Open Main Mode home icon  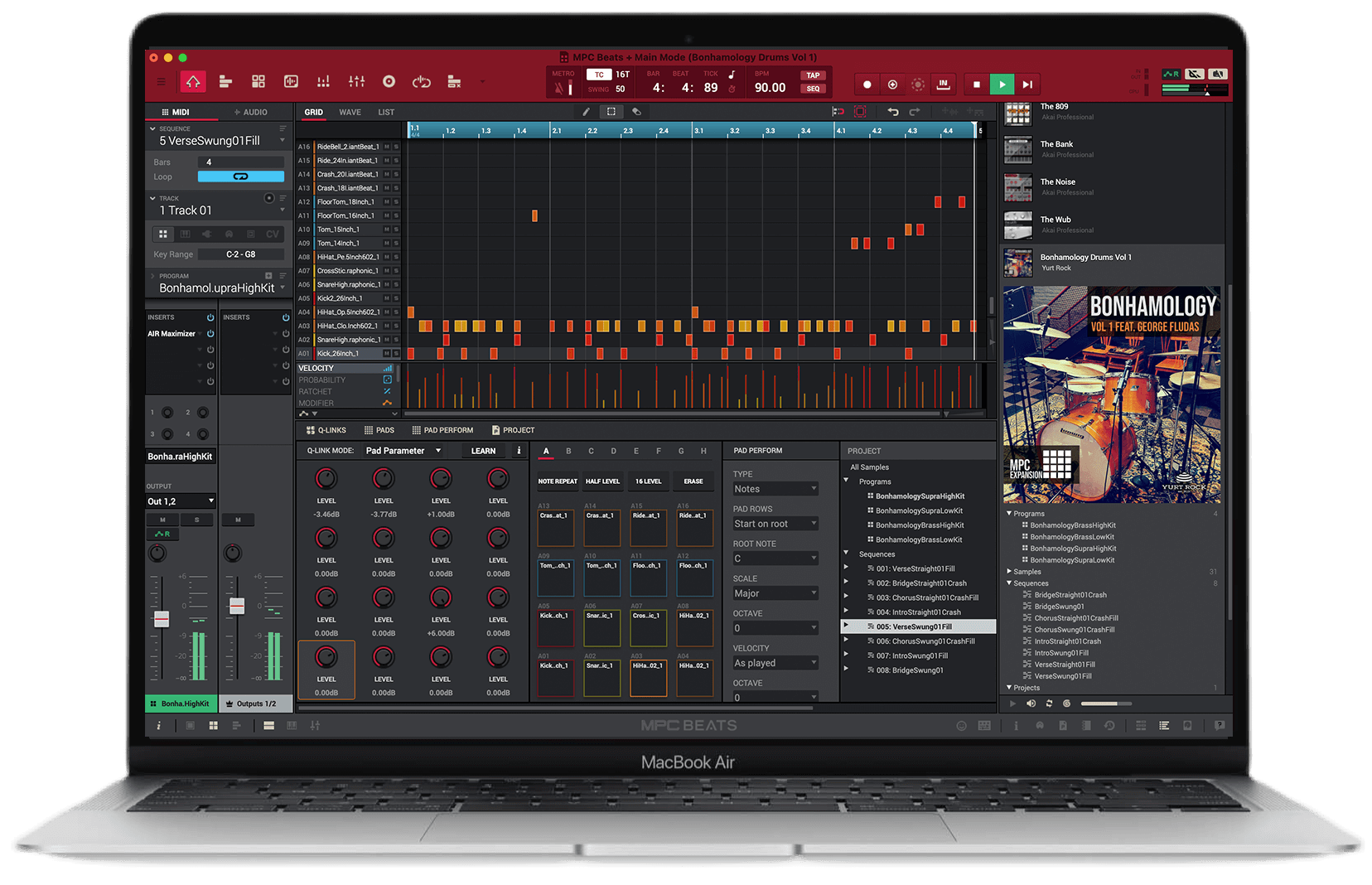(x=193, y=81)
